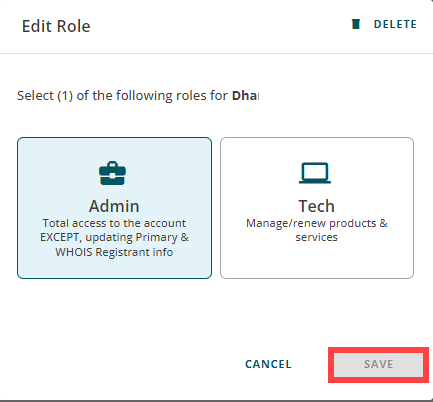Click the 'Manage/renew products & services' description

[x=317, y=230]
